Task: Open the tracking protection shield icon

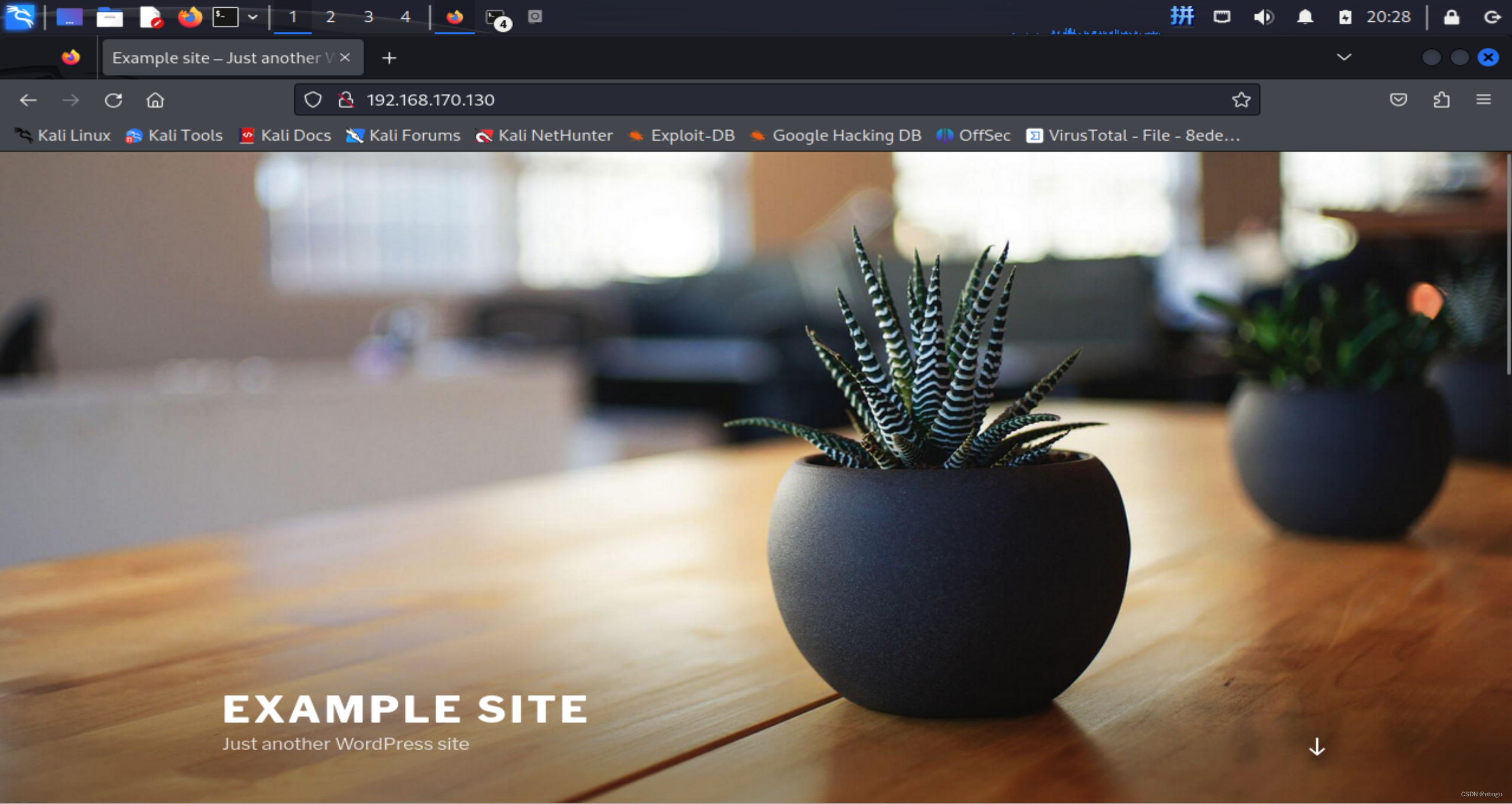Action: tap(313, 100)
